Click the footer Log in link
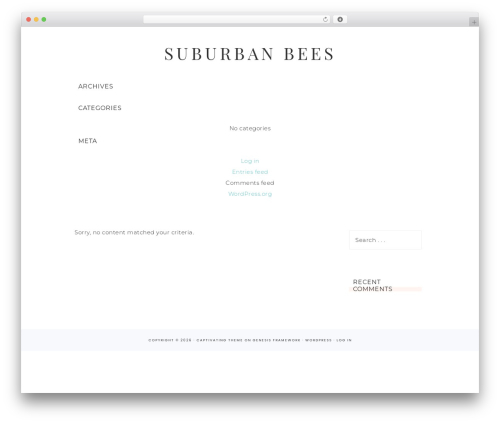The image size is (500, 423). pos(344,340)
